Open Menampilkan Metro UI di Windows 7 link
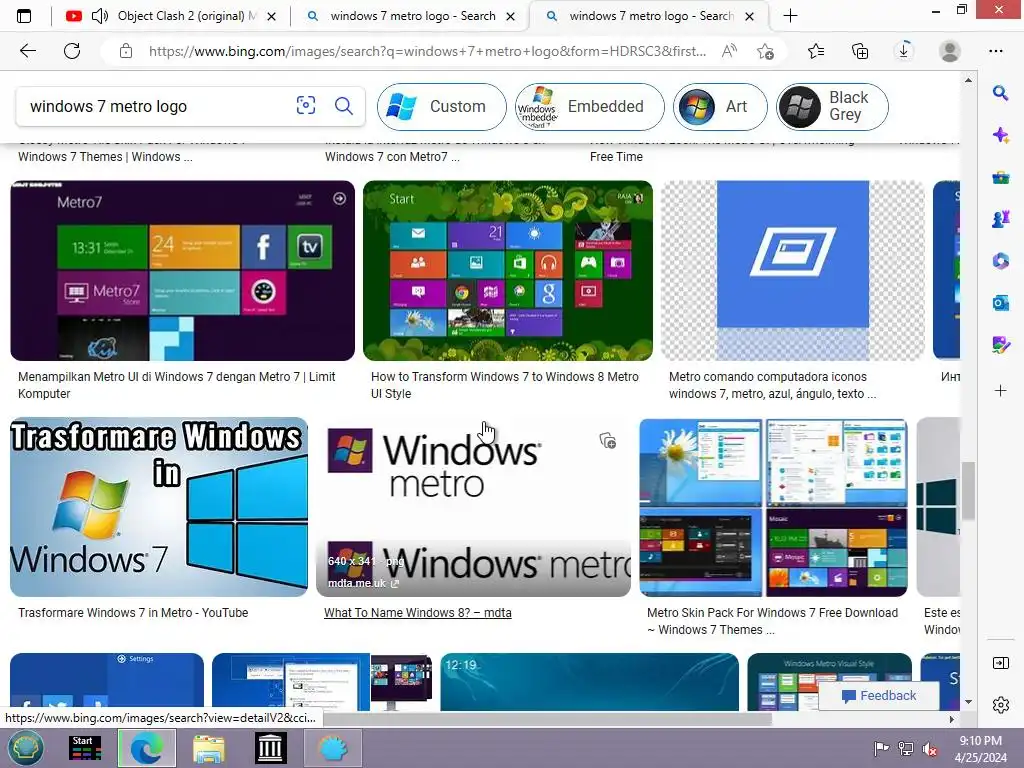The height and width of the screenshot is (768, 1024). pyautogui.click(x=176, y=385)
